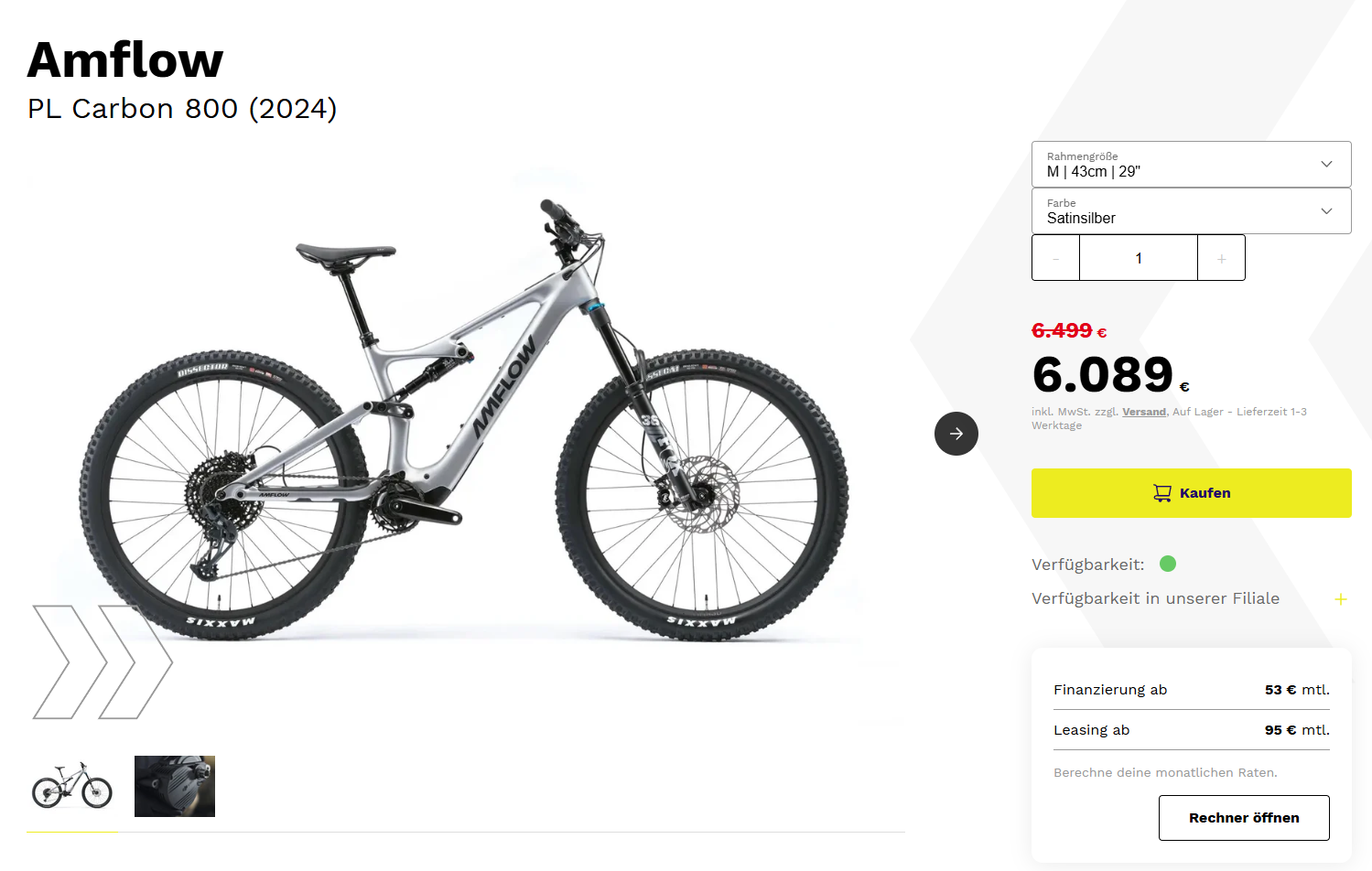1372x871 pixels.
Task: Open the Rahmengröße size dropdown
Action: pyautogui.click(x=1181, y=165)
